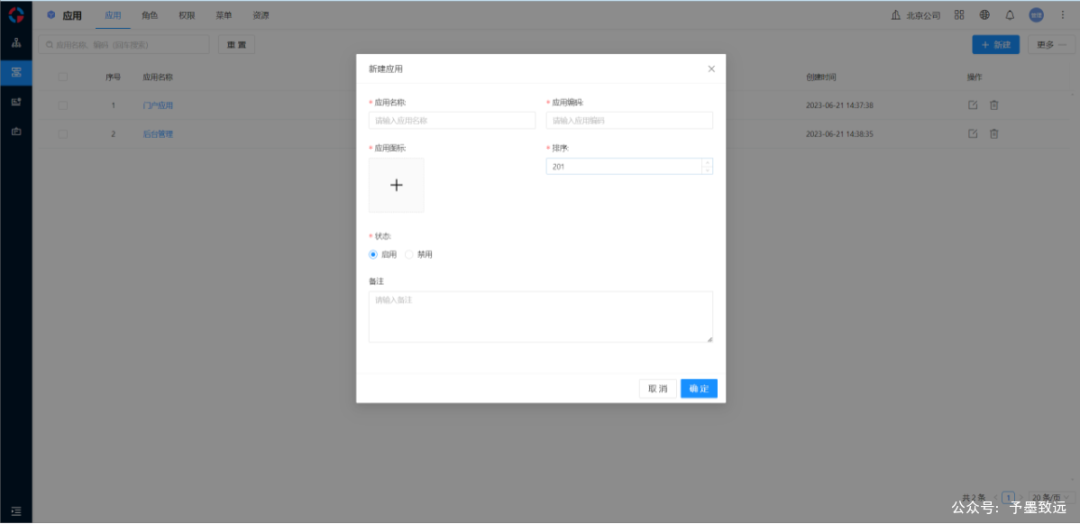Click the timestamp 2023-06-21 14:37:38
This screenshot has width=1080, height=524.
coord(840,105)
